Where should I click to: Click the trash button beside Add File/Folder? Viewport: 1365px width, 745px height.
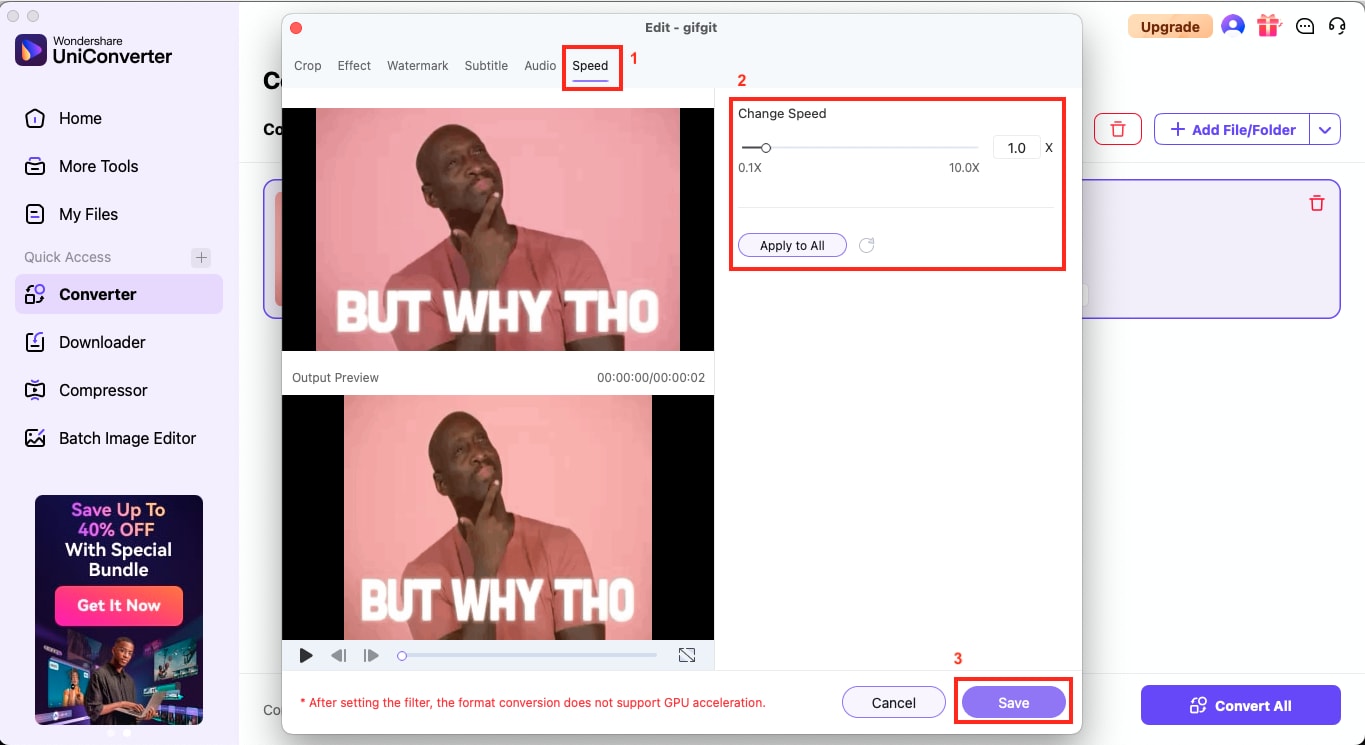coord(1118,129)
